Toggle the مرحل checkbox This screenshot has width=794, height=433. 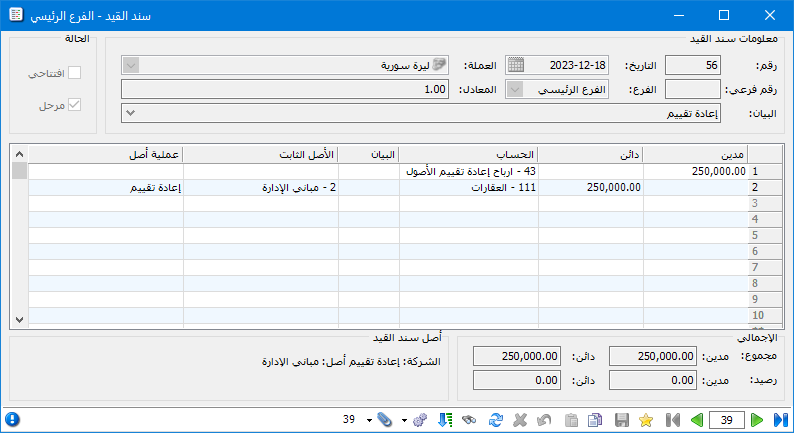(74, 105)
